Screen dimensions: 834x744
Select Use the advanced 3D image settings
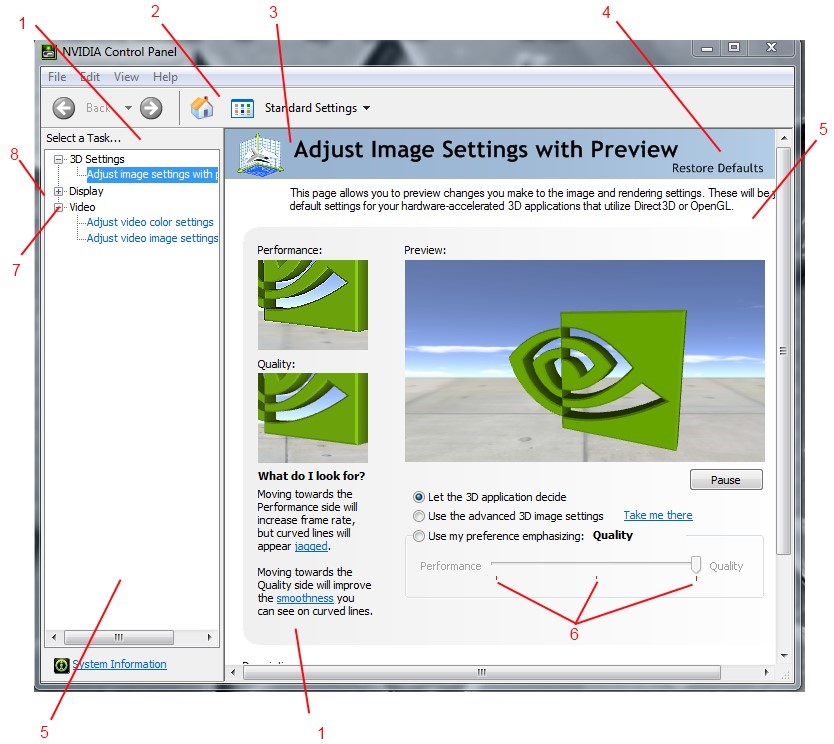point(418,516)
